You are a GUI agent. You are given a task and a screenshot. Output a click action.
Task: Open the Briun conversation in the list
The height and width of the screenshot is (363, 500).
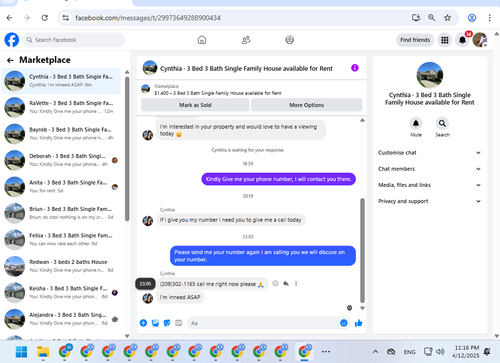point(61,213)
